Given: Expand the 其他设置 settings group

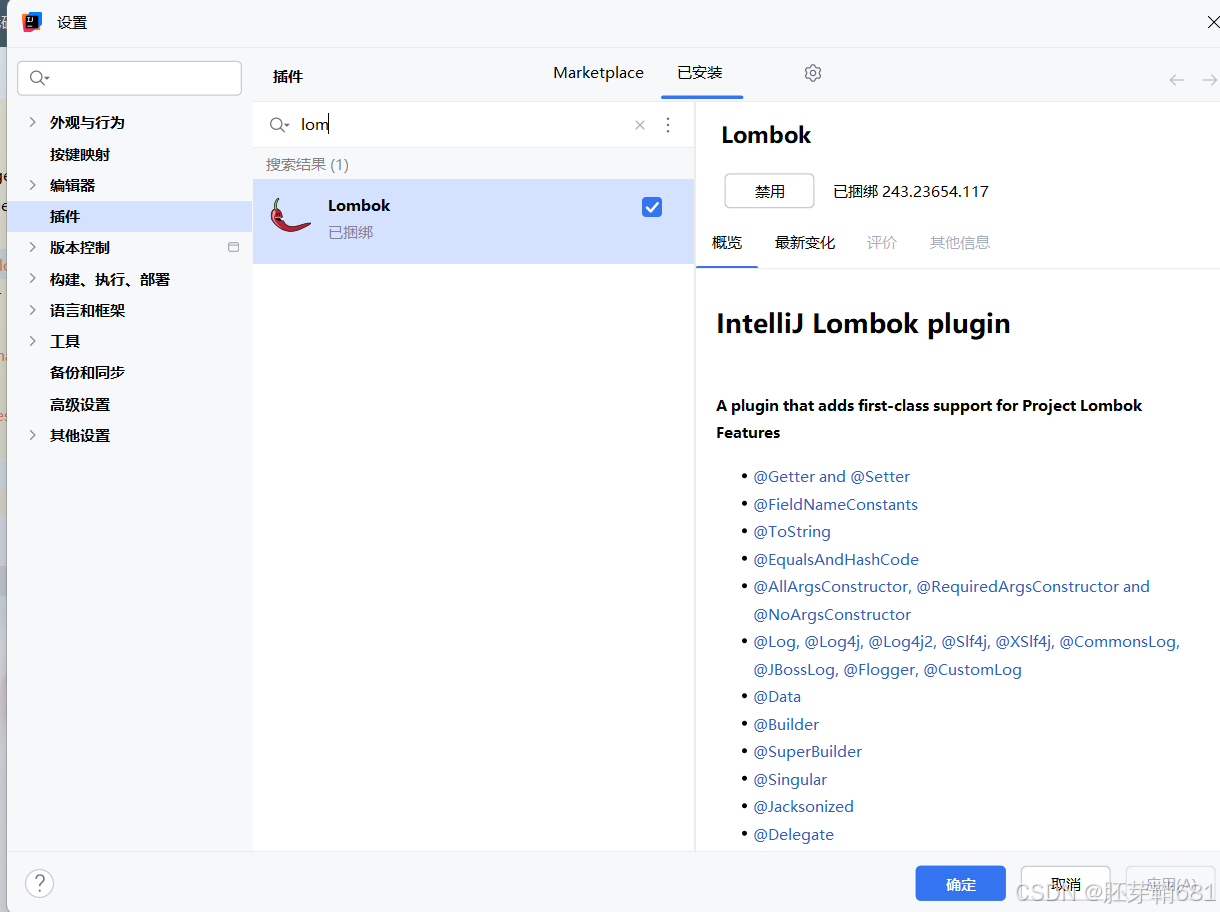Looking at the screenshot, I should [x=32, y=435].
